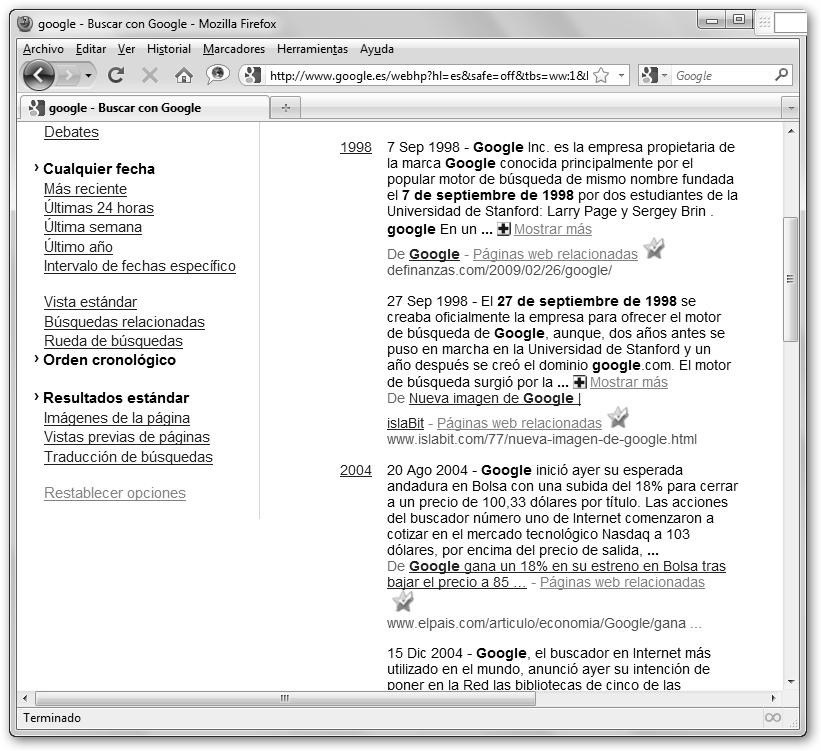Reload the page with the refresh icon
The height and width of the screenshot is (751, 821).
[116, 75]
